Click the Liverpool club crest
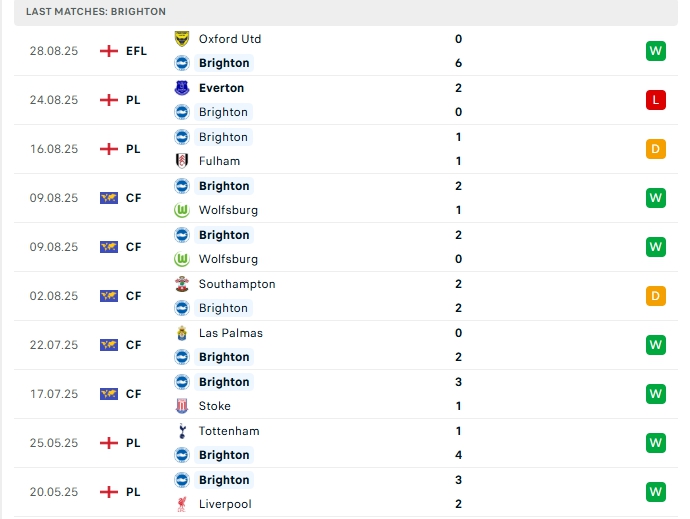 pos(182,504)
